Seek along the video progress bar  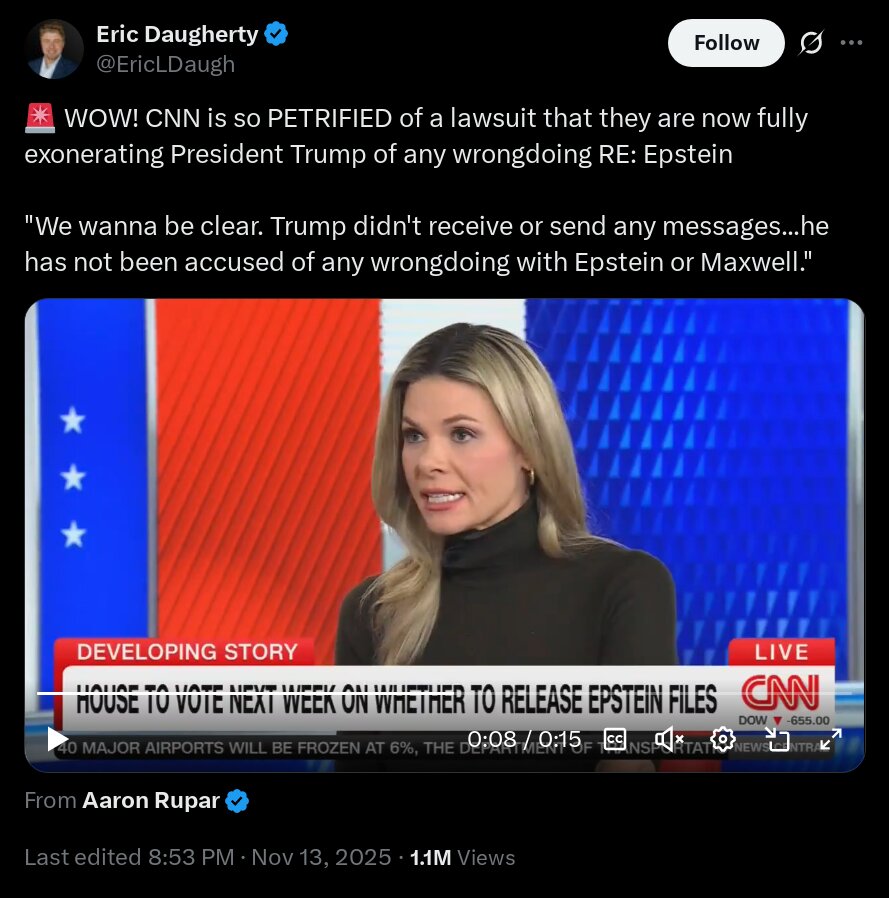pos(444,694)
